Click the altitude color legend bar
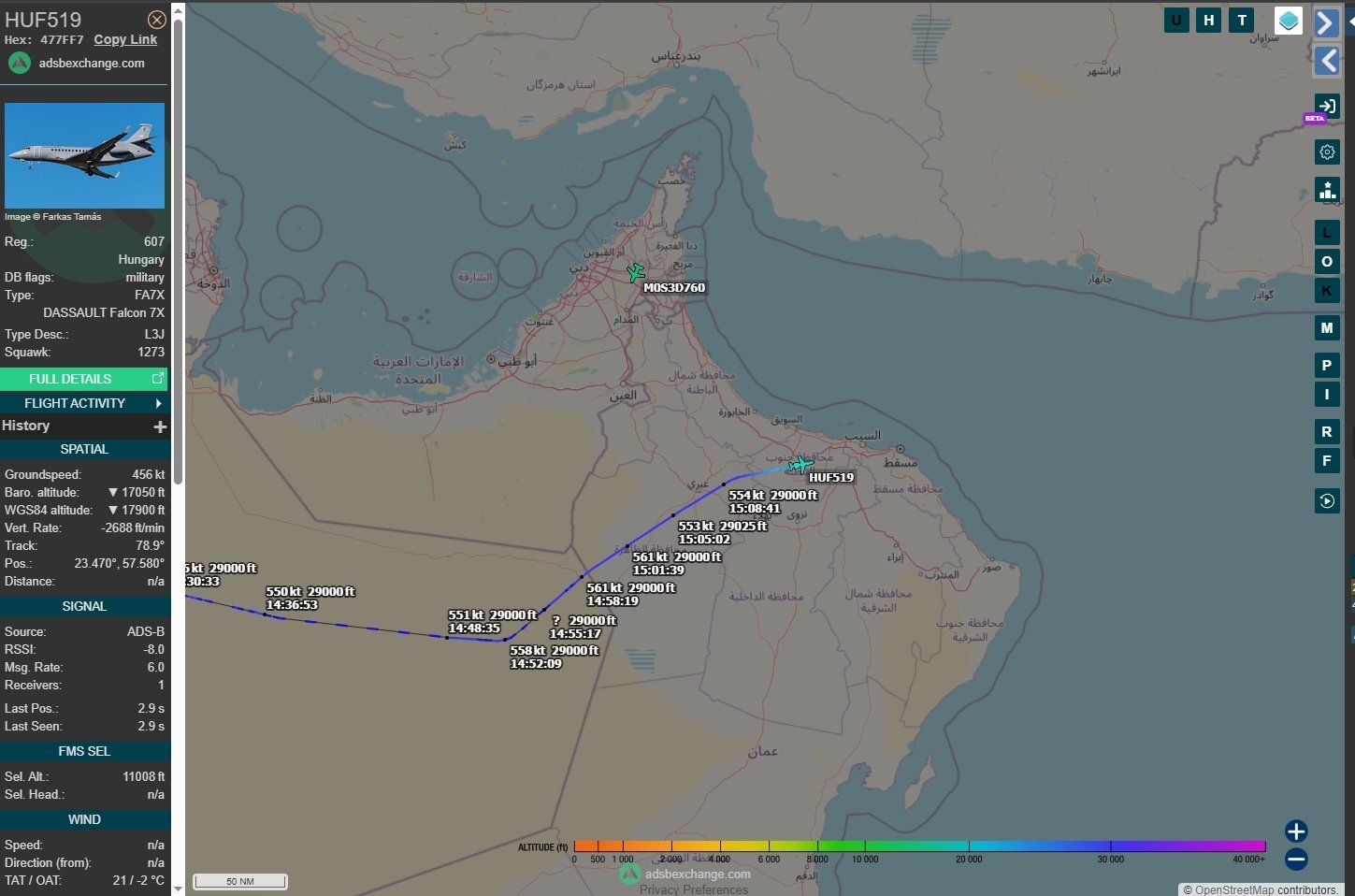Screen dimensions: 1355x896 click(918, 845)
